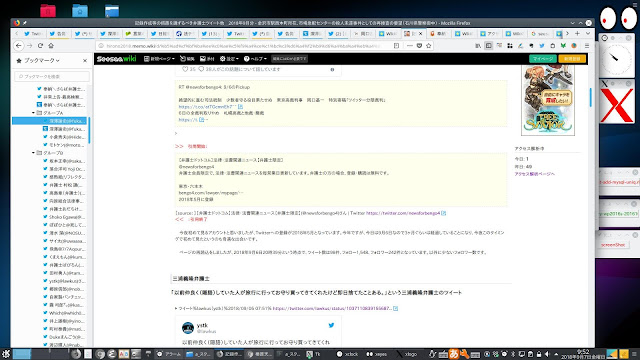Open the page actions ellipsis menu
Screen dimensions: 640x360
[x=410, y=46]
